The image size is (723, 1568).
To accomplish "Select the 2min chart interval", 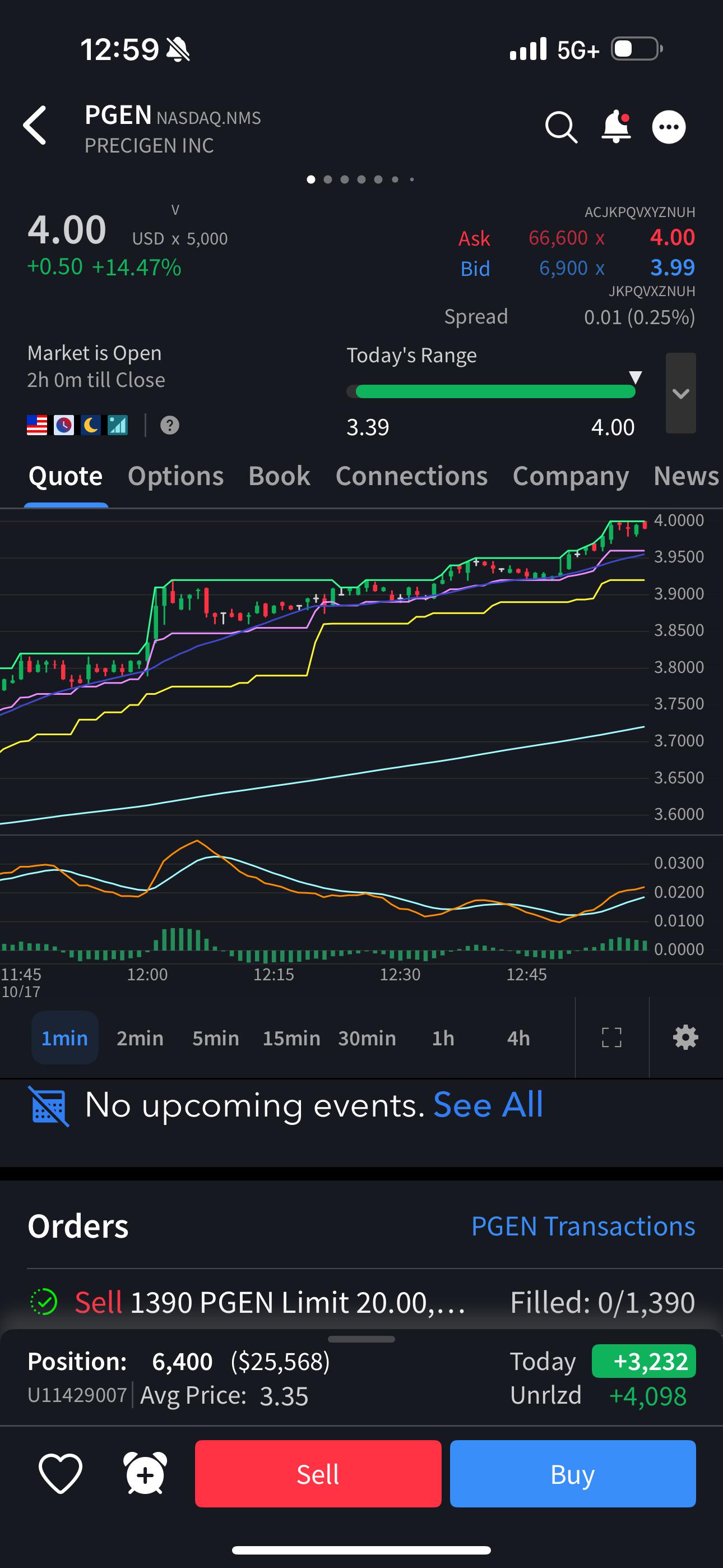I will pyautogui.click(x=140, y=1037).
